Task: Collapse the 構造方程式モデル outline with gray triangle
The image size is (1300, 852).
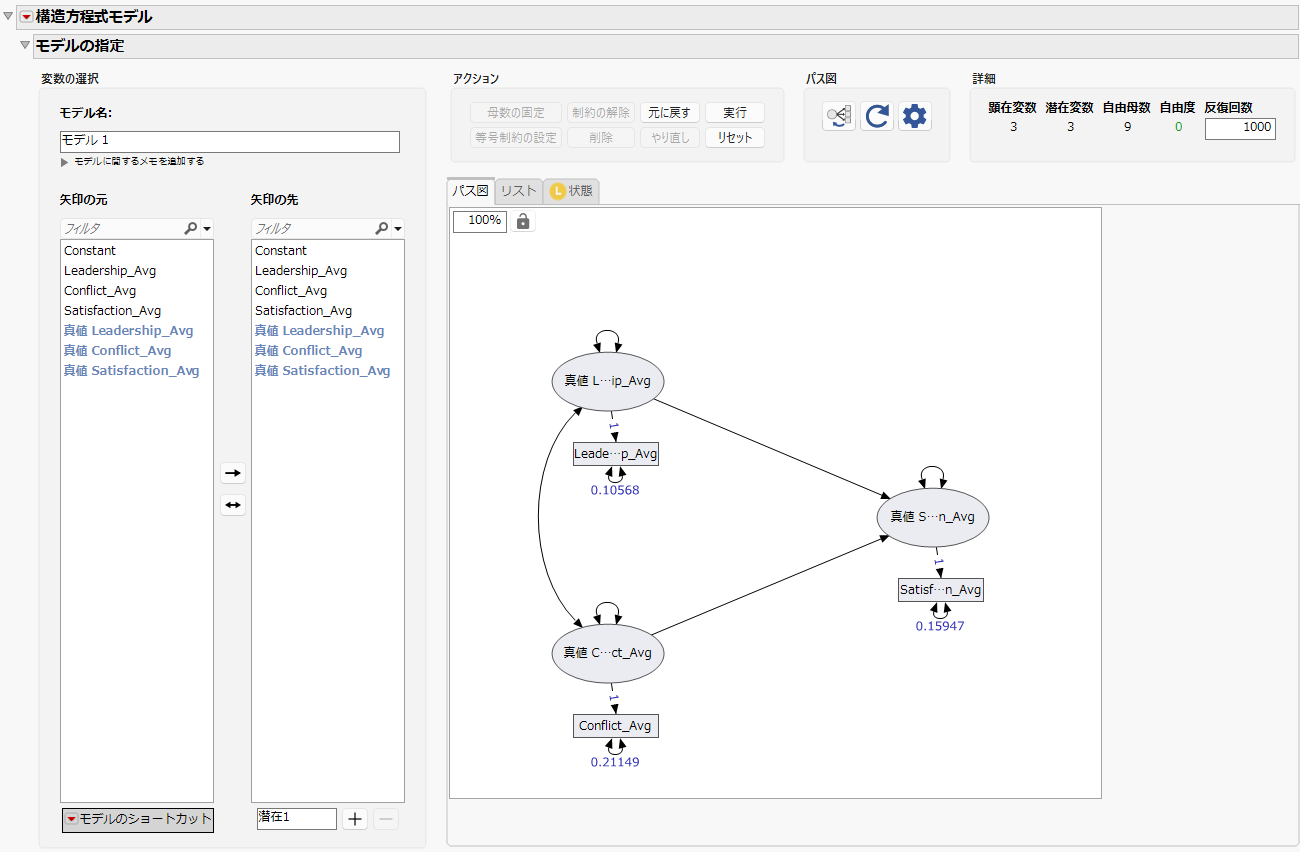Action: point(9,17)
